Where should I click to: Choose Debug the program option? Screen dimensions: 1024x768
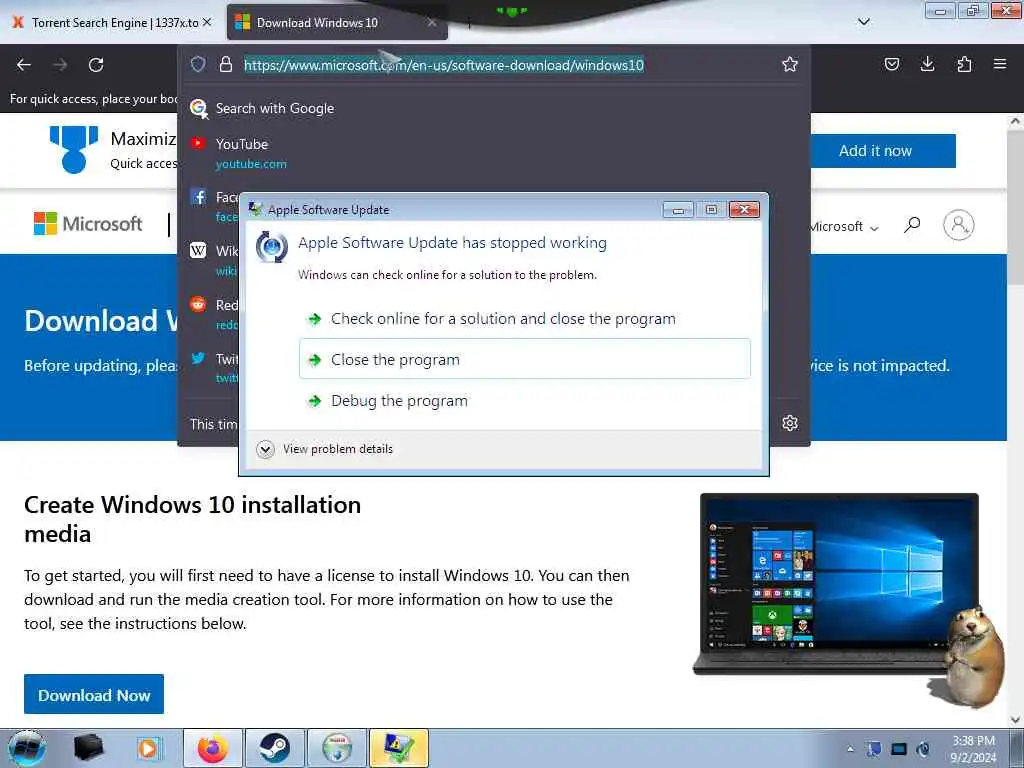525,400
